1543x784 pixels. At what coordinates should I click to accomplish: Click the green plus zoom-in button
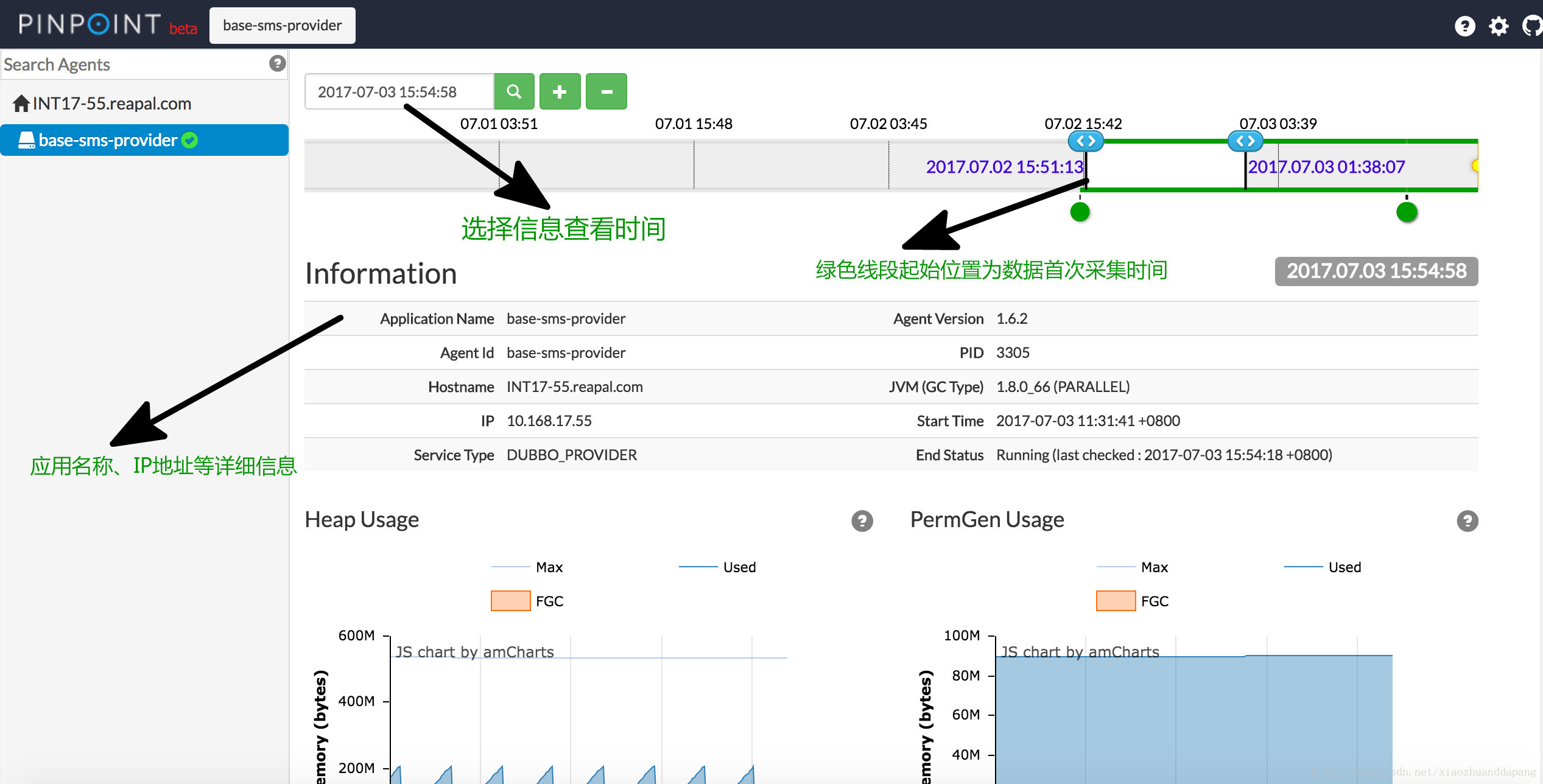[560, 91]
